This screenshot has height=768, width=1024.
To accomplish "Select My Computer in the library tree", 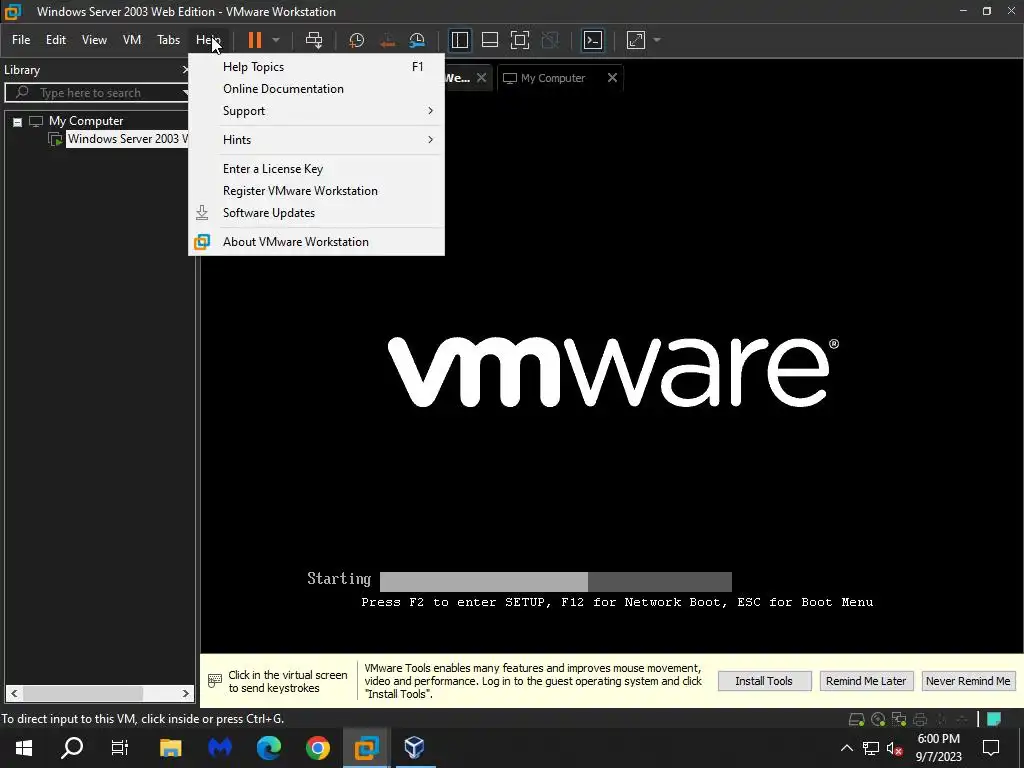I will 86,121.
